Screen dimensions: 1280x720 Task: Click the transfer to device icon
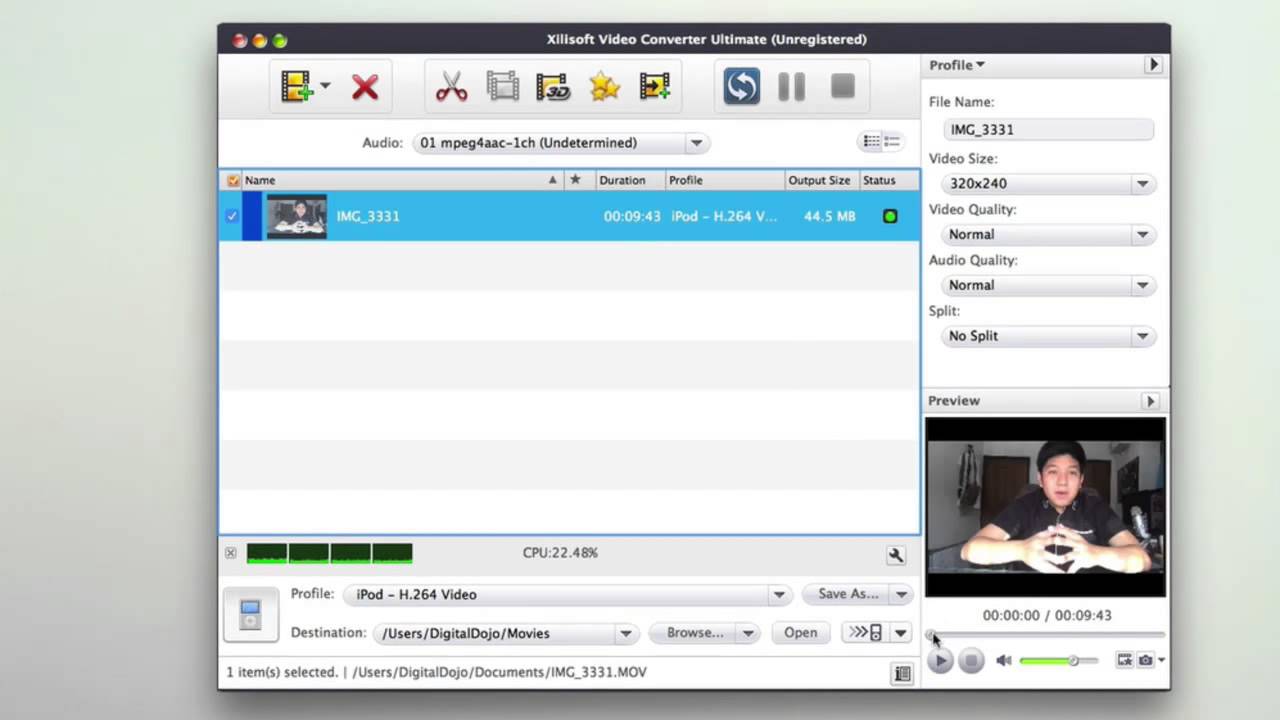pos(866,633)
